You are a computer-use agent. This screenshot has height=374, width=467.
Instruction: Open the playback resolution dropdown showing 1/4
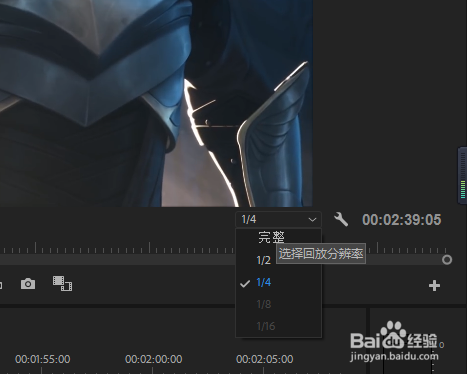coord(278,219)
